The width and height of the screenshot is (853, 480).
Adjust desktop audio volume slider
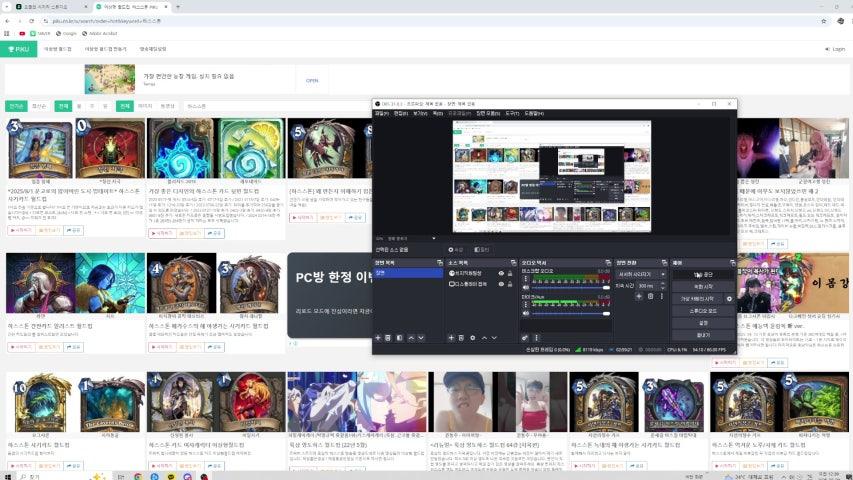(570, 287)
